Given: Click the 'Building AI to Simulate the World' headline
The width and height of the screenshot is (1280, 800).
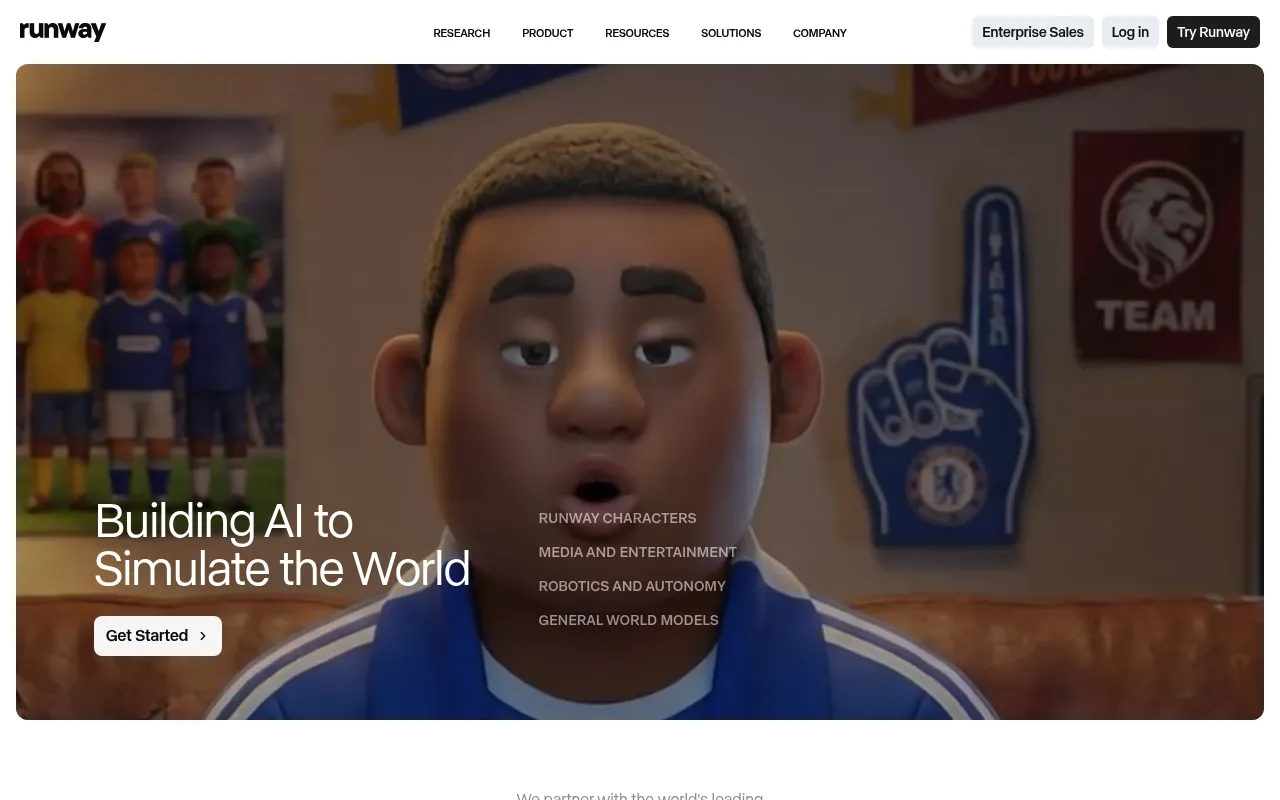Looking at the screenshot, I should coord(281,545).
